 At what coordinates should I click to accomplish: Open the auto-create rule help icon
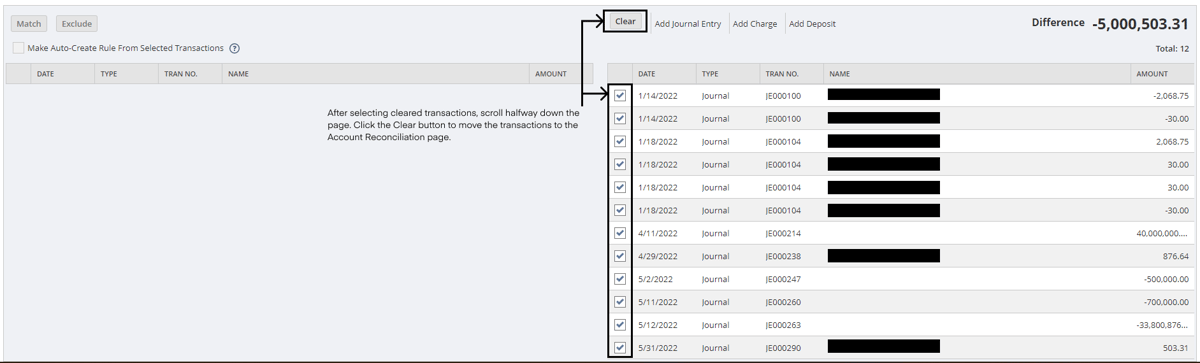(x=234, y=48)
